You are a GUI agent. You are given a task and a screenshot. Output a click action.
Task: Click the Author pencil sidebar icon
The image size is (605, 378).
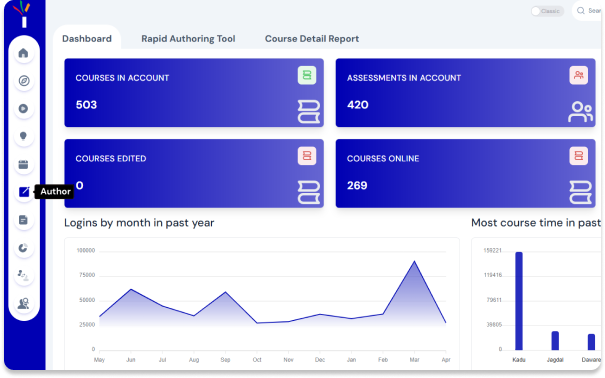24,192
